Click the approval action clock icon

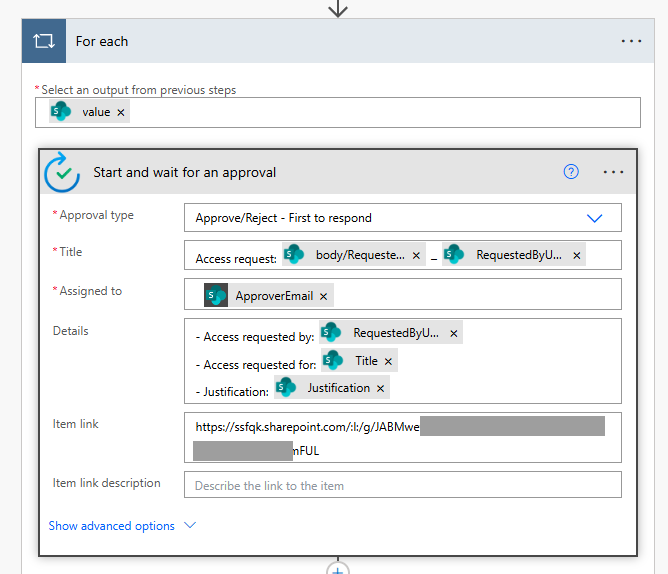click(x=62, y=172)
